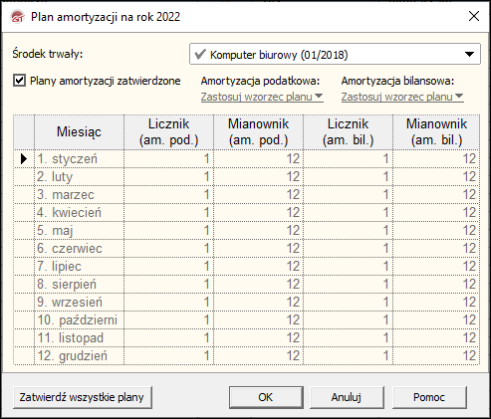Image resolution: width=491 pixels, height=419 pixels.
Task: Click the GT application icon in title bar
Action: pos(18,17)
